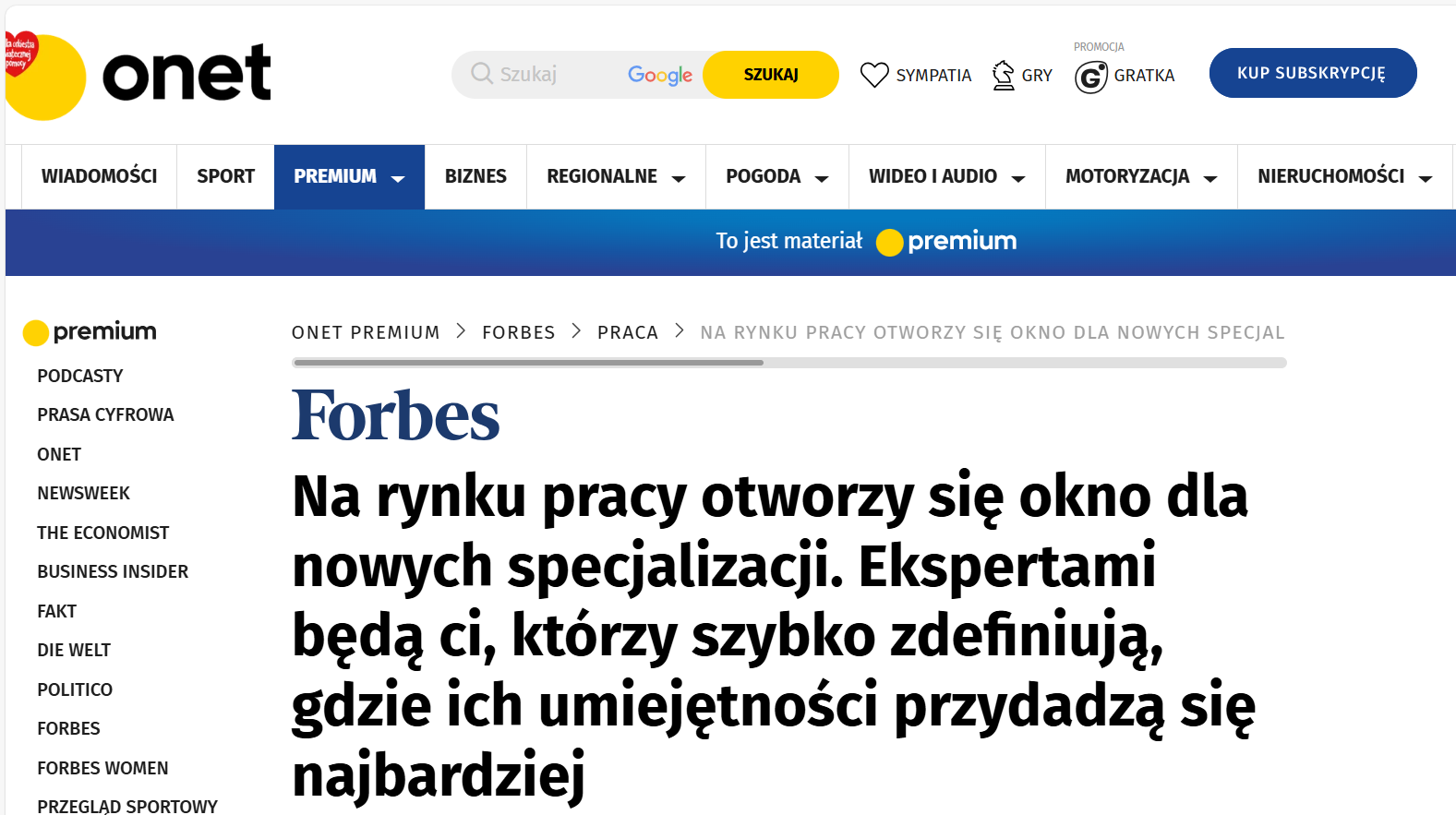The width and height of the screenshot is (1456, 815).
Task: Select Praca in the breadcrumb
Action: click(x=627, y=332)
